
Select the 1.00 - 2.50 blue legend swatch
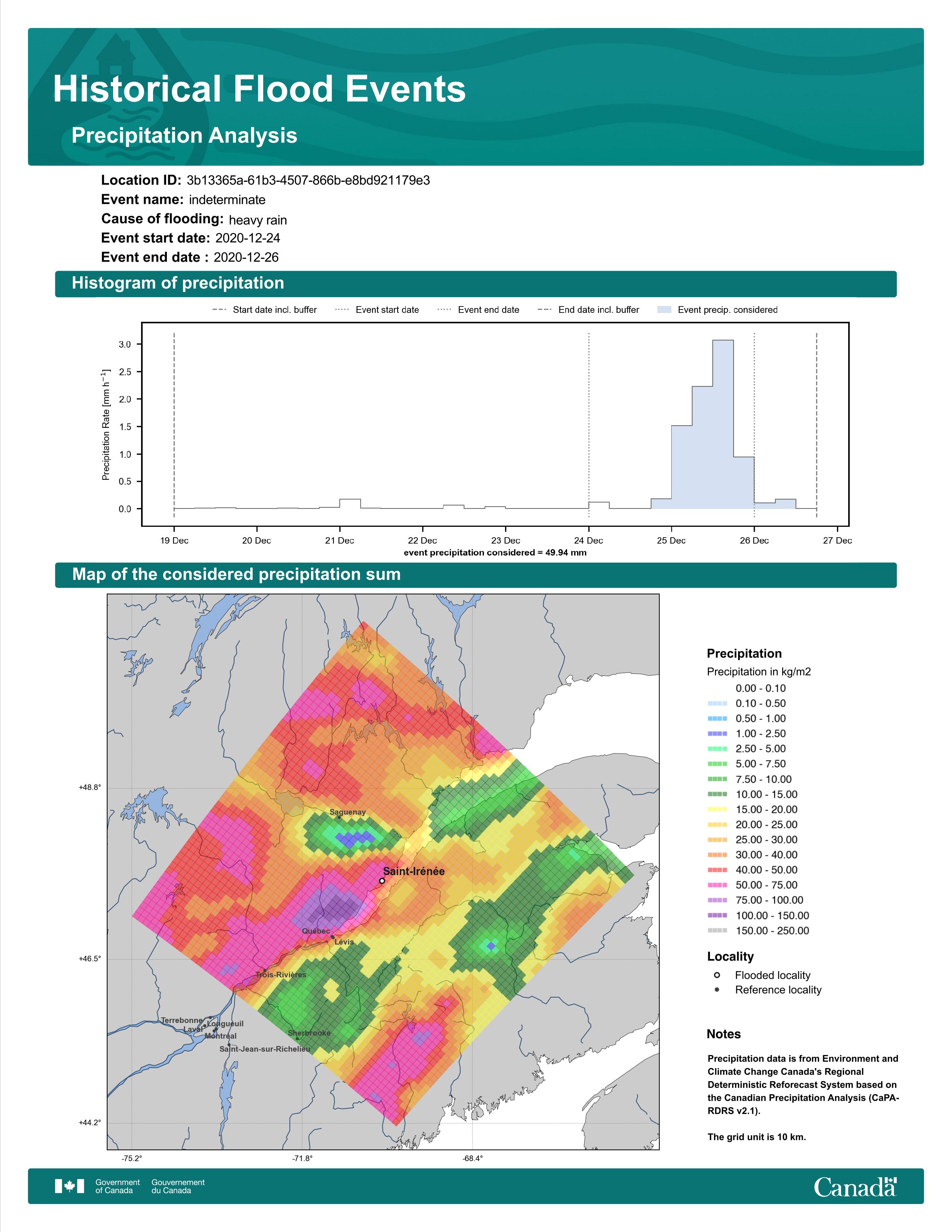pos(718,733)
